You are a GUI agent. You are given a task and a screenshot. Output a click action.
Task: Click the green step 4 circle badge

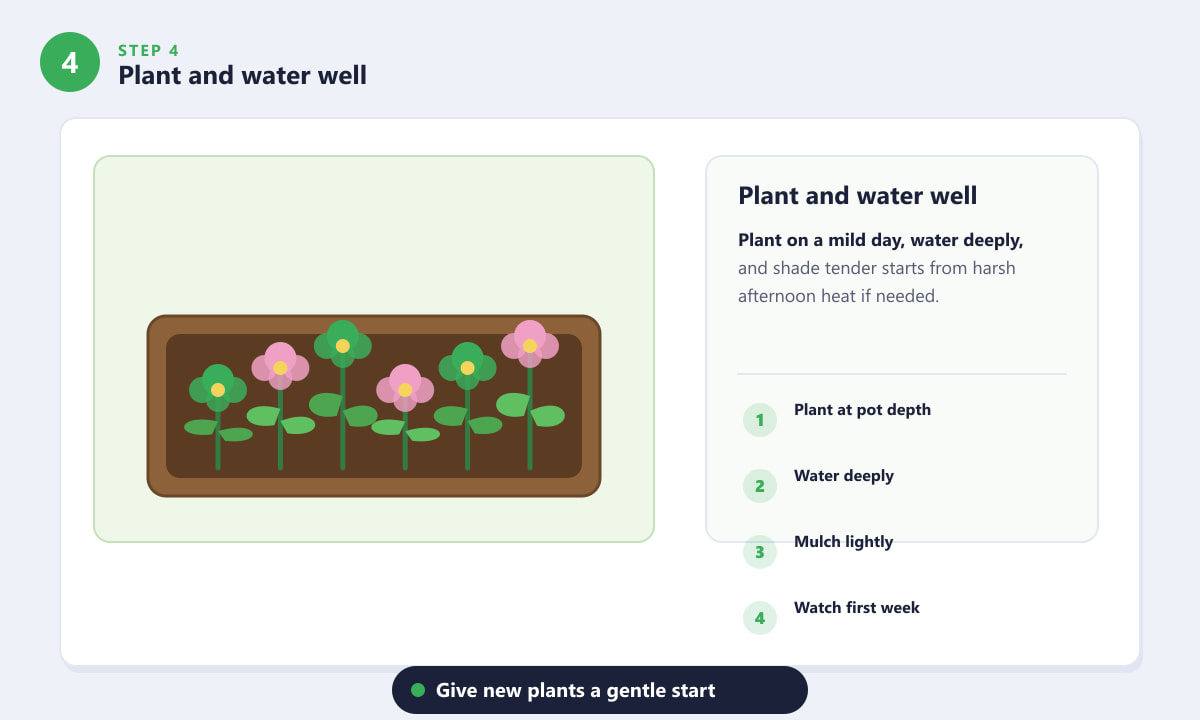70,62
